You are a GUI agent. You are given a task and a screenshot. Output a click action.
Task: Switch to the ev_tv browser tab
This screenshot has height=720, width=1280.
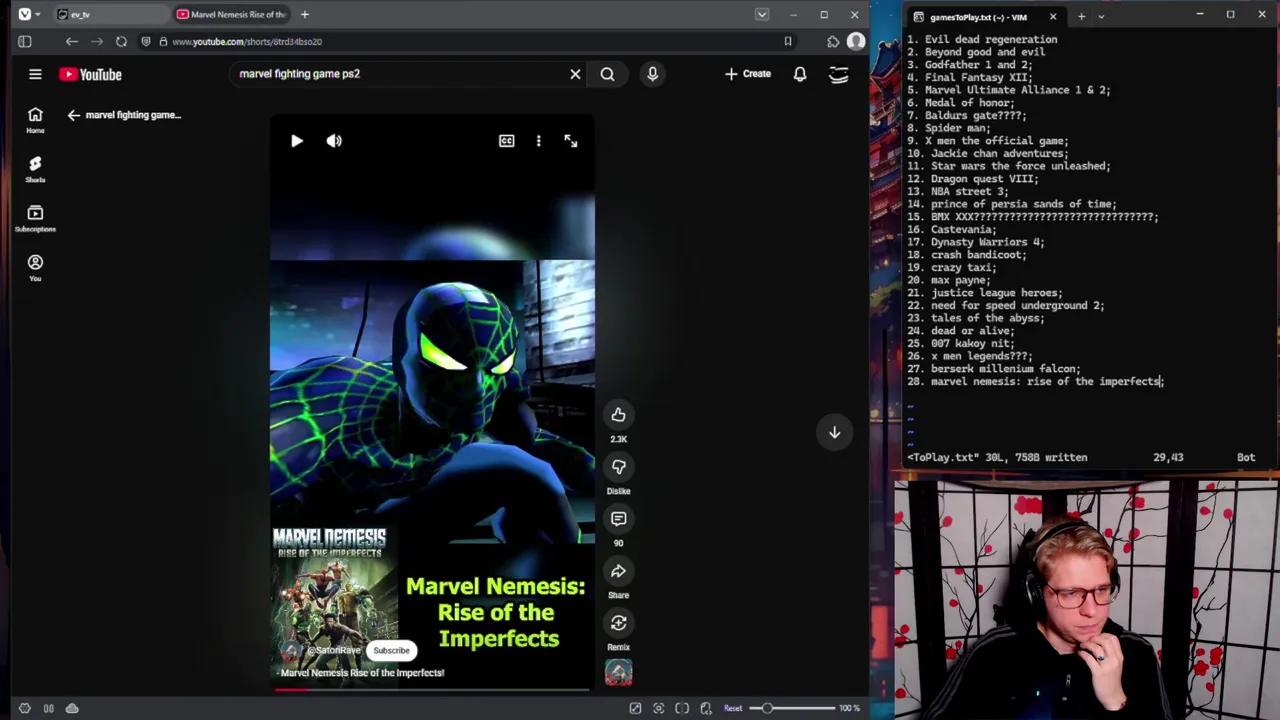pyautogui.click(x=110, y=14)
